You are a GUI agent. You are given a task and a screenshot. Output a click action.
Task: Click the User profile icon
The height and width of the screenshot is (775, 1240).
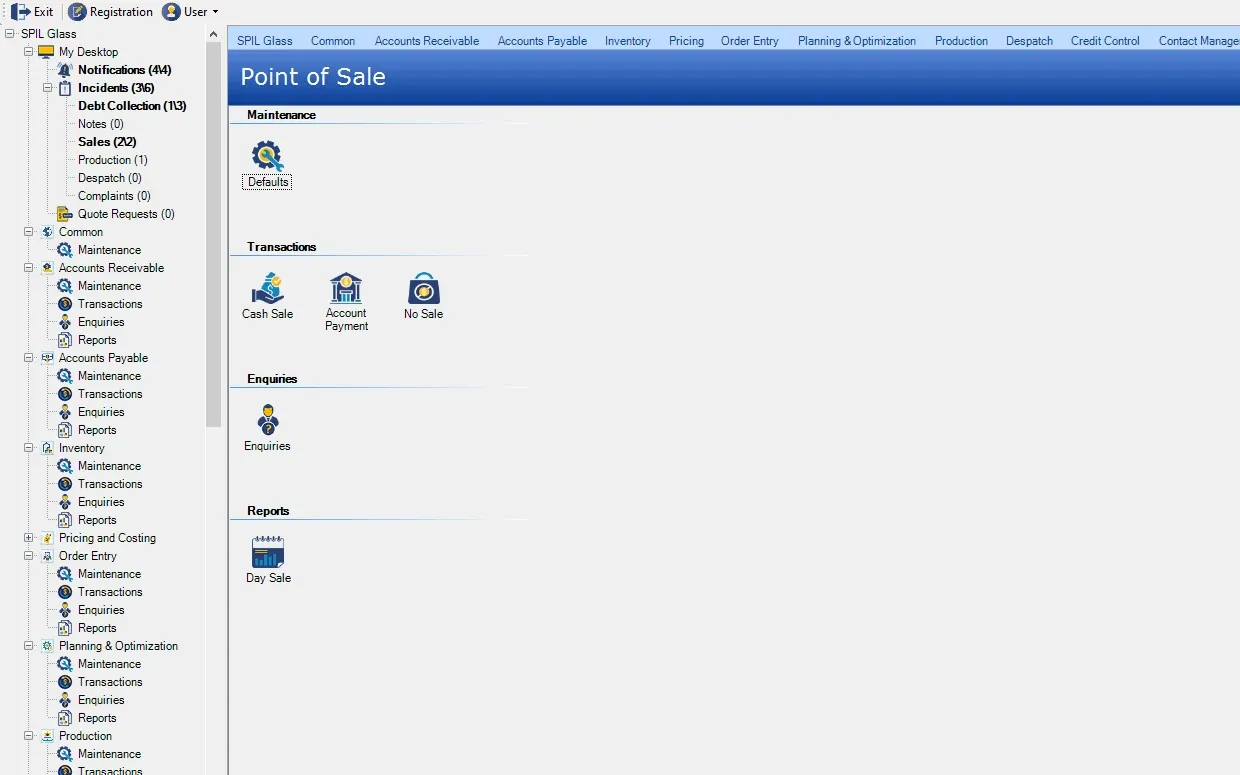(x=171, y=12)
